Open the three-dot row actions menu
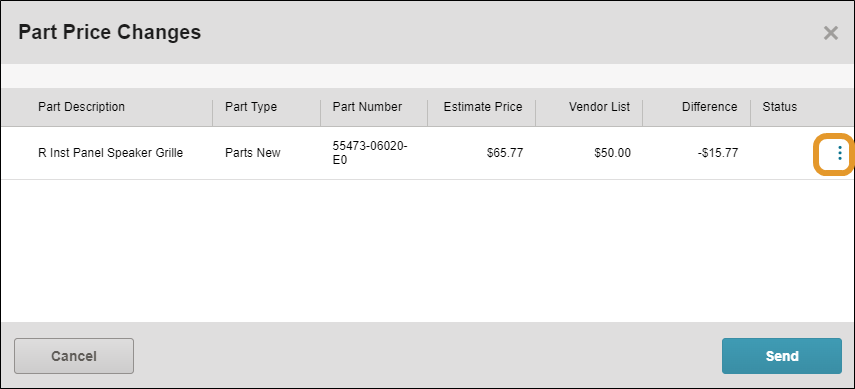 point(840,153)
